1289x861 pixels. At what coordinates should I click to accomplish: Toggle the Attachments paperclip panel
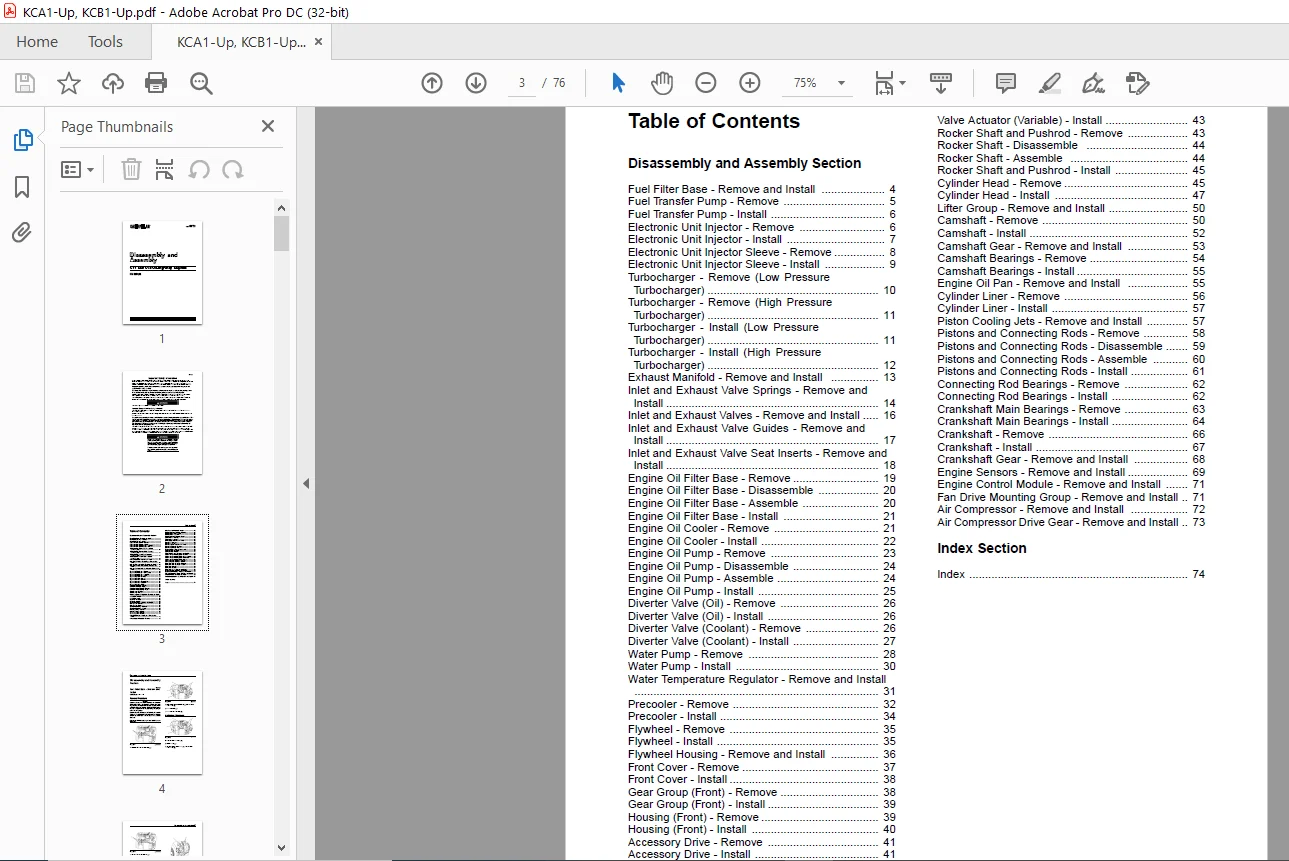(22, 233)
